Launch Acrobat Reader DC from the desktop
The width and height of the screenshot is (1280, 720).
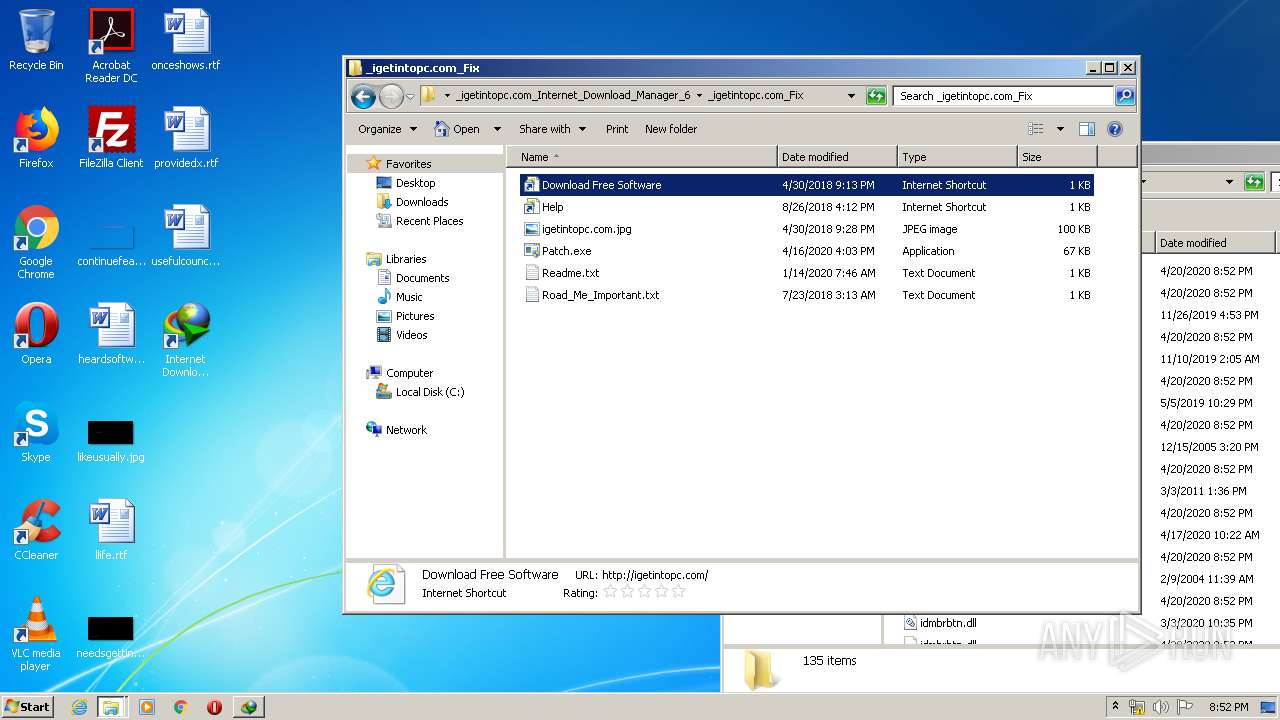tap(111, 46)
